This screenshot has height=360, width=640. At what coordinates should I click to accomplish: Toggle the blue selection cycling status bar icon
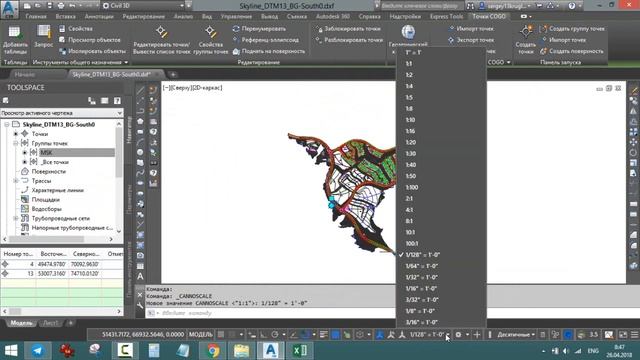[x=335, y=335]
